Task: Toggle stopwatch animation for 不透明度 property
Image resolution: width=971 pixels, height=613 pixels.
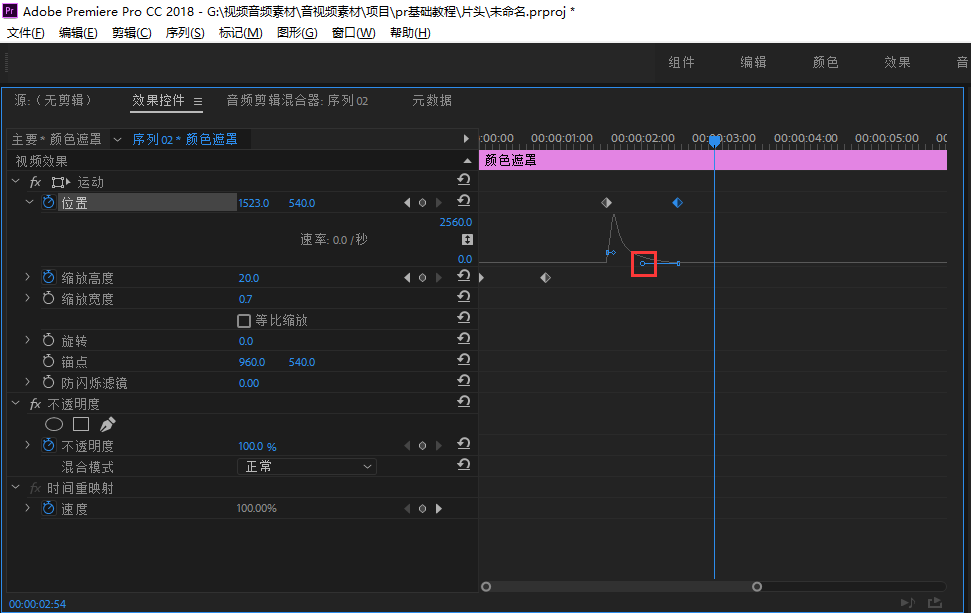Action: 48,445
